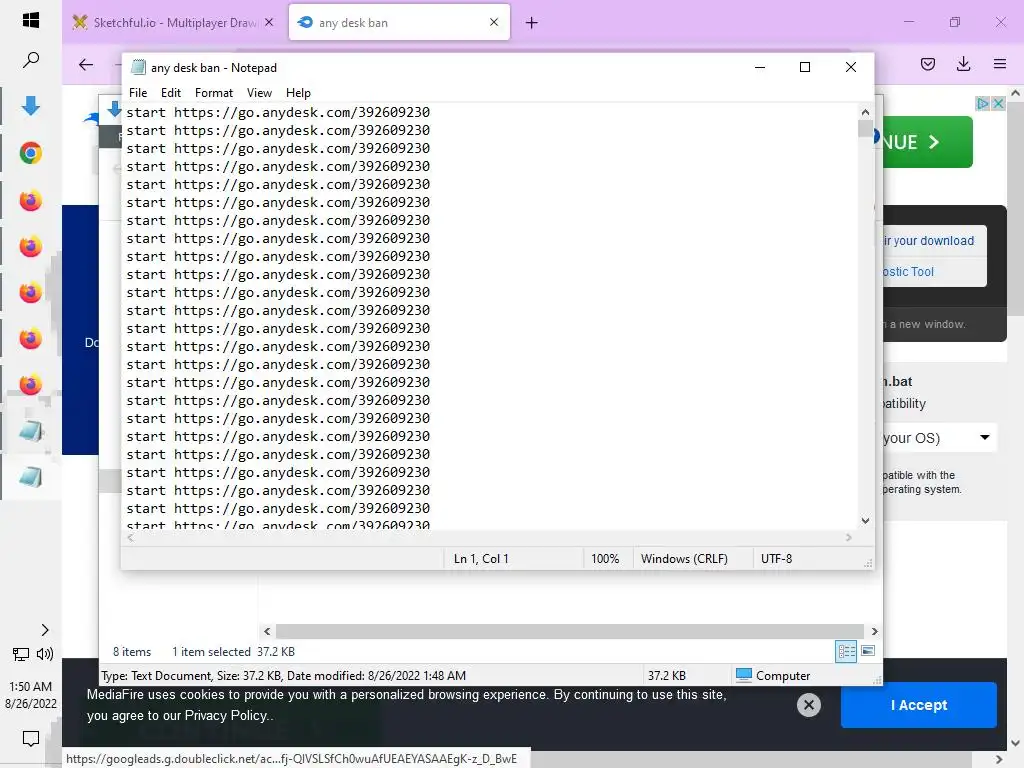Click 'Windows (CRLF)' in Notepad status bar
Screen dimensions: 1024x768
[684, 558]
